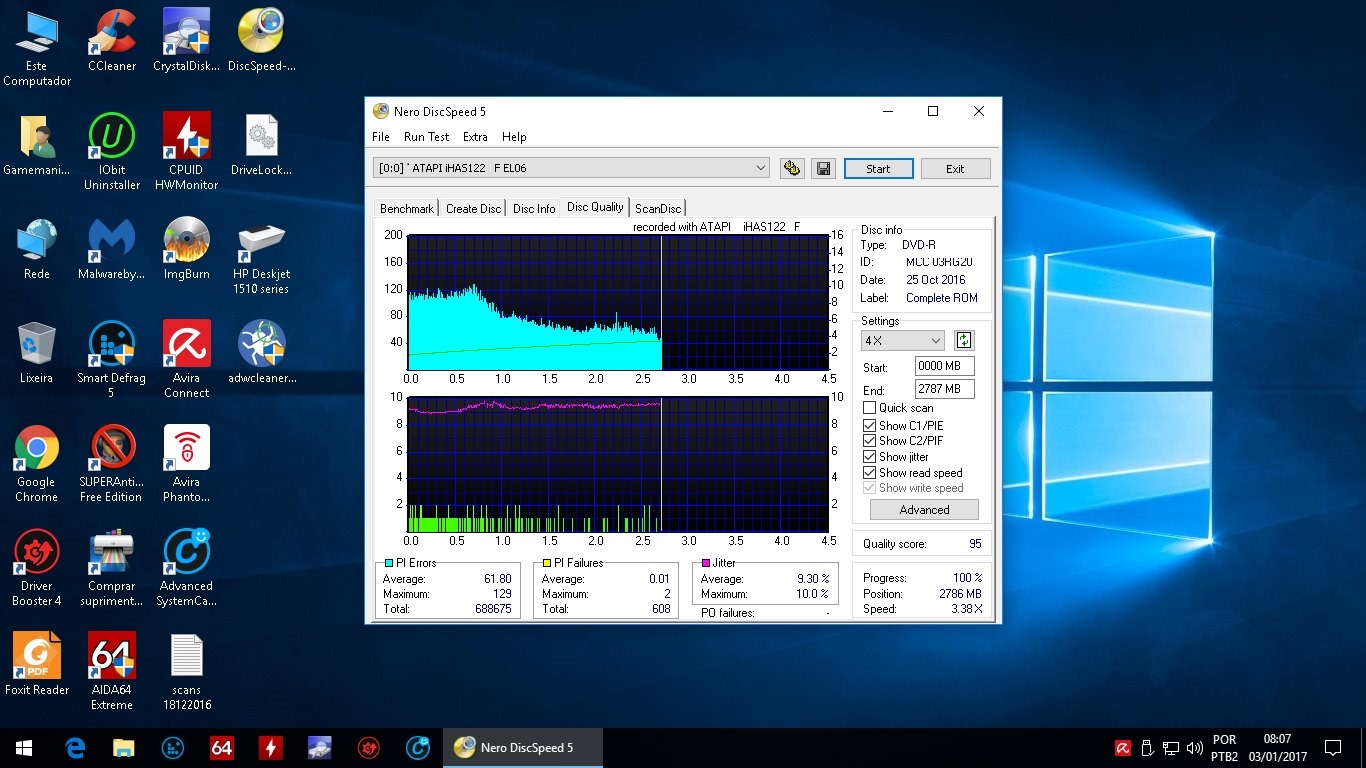Open the Rede network desktop icon
This screenshot has width=1366, height=768.
[x=37, y=249]
